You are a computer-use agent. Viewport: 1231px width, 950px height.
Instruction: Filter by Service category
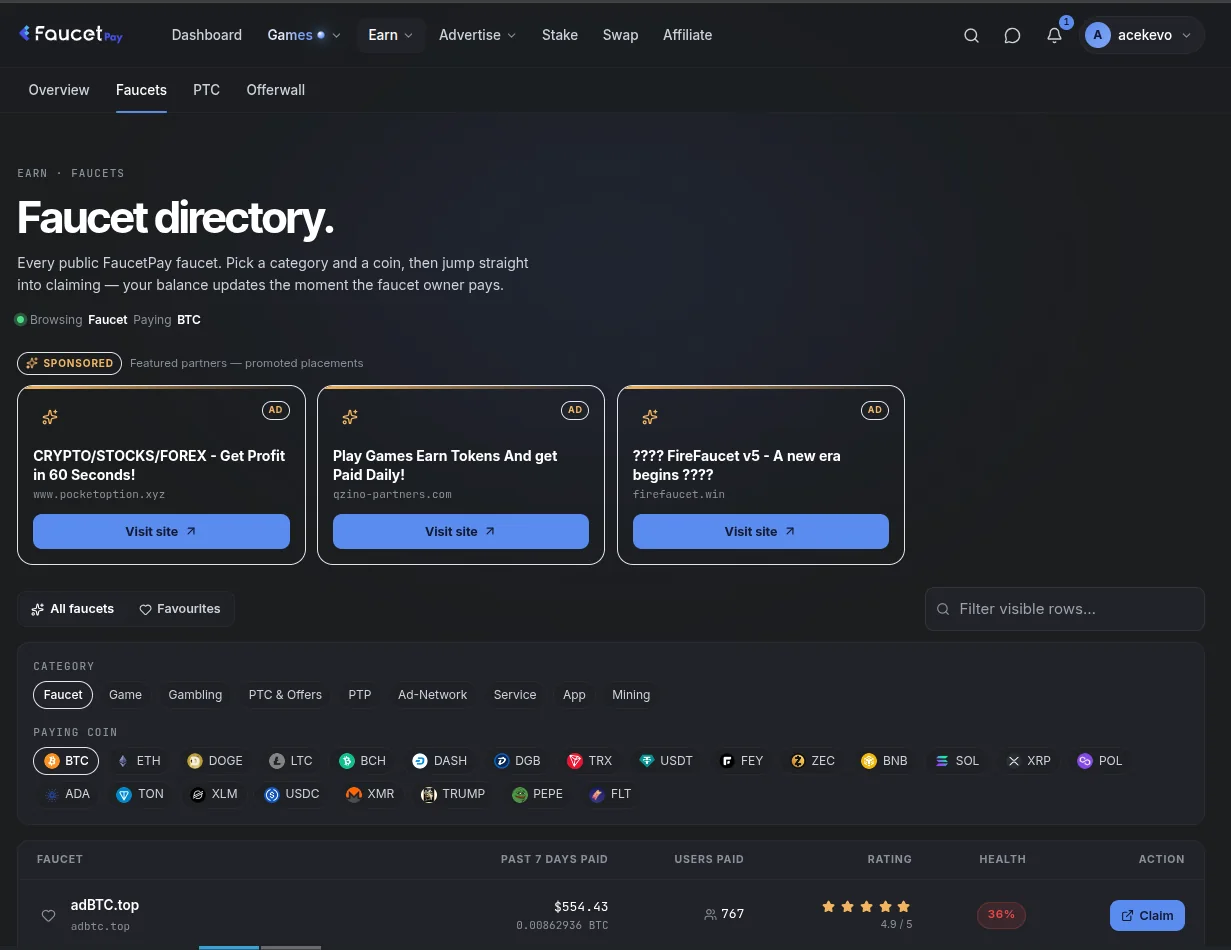point(515,695)
